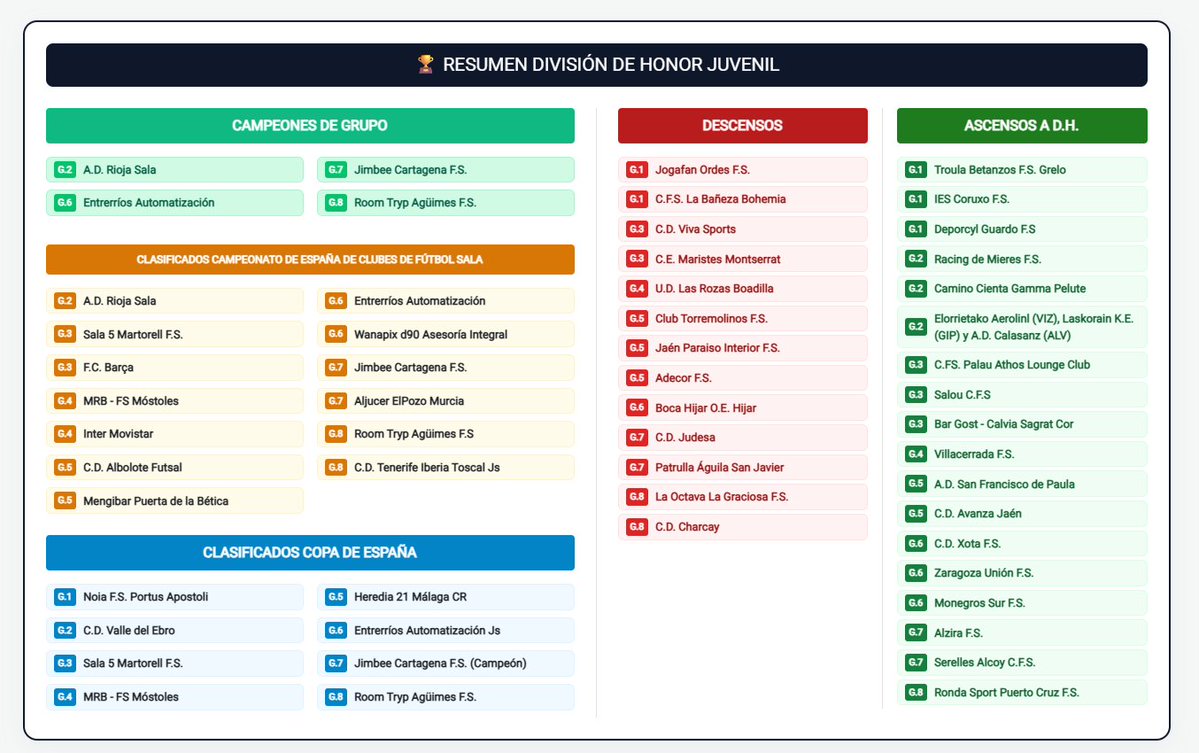Click Monegros Sur F.S.
This screenshot has height=753, width=1199.
(x=1022, y=602)
